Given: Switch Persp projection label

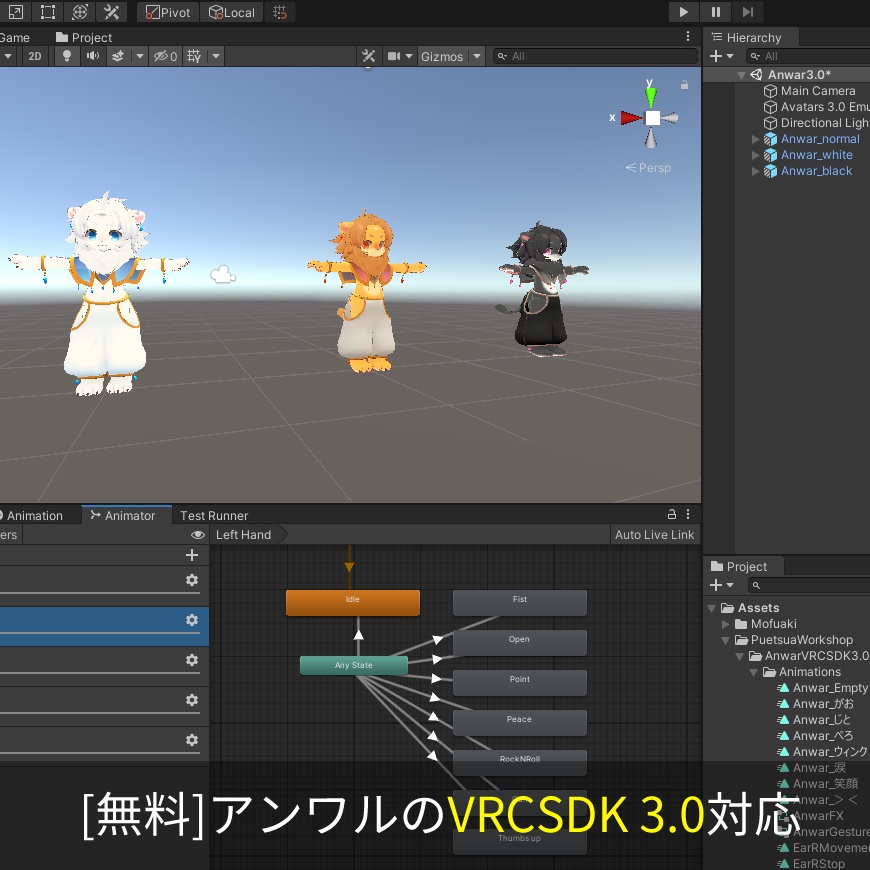Looking at the screenshot, I should 648,168.
